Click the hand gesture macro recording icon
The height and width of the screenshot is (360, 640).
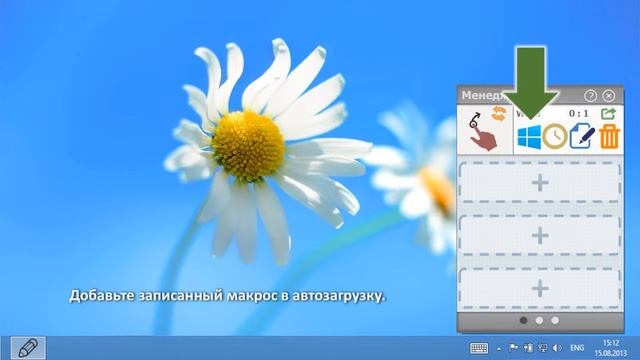coord(482,131)
